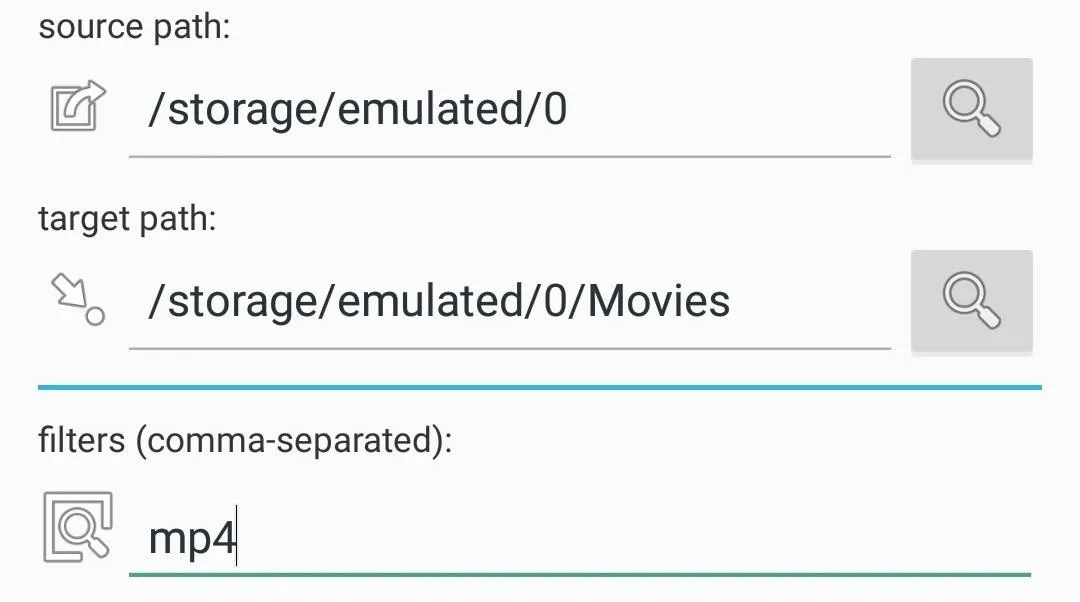The image size is (1080, 602).
Task: Click the target path destination arrow icon
Action: (x=78, y=299)
